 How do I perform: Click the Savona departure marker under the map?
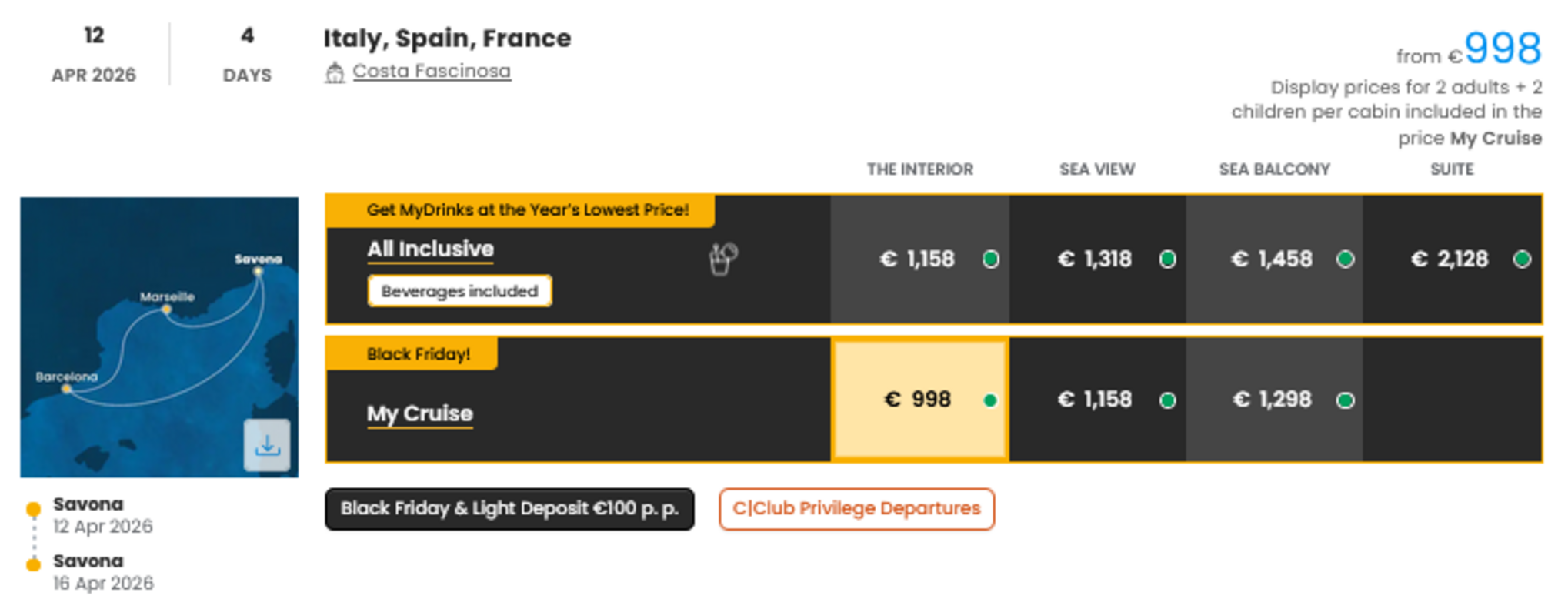click(x=33, y=509)
